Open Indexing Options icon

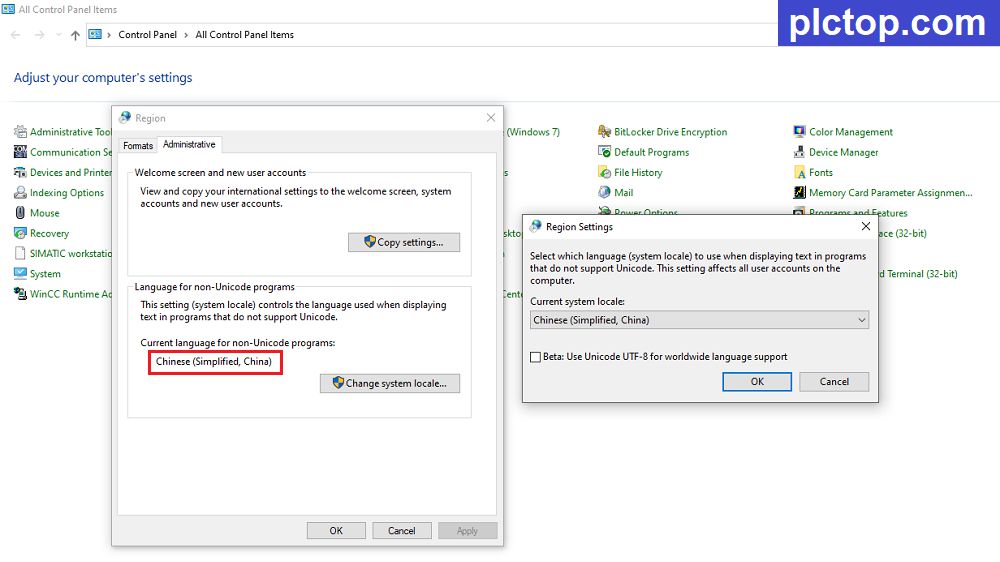pos(20,193)
